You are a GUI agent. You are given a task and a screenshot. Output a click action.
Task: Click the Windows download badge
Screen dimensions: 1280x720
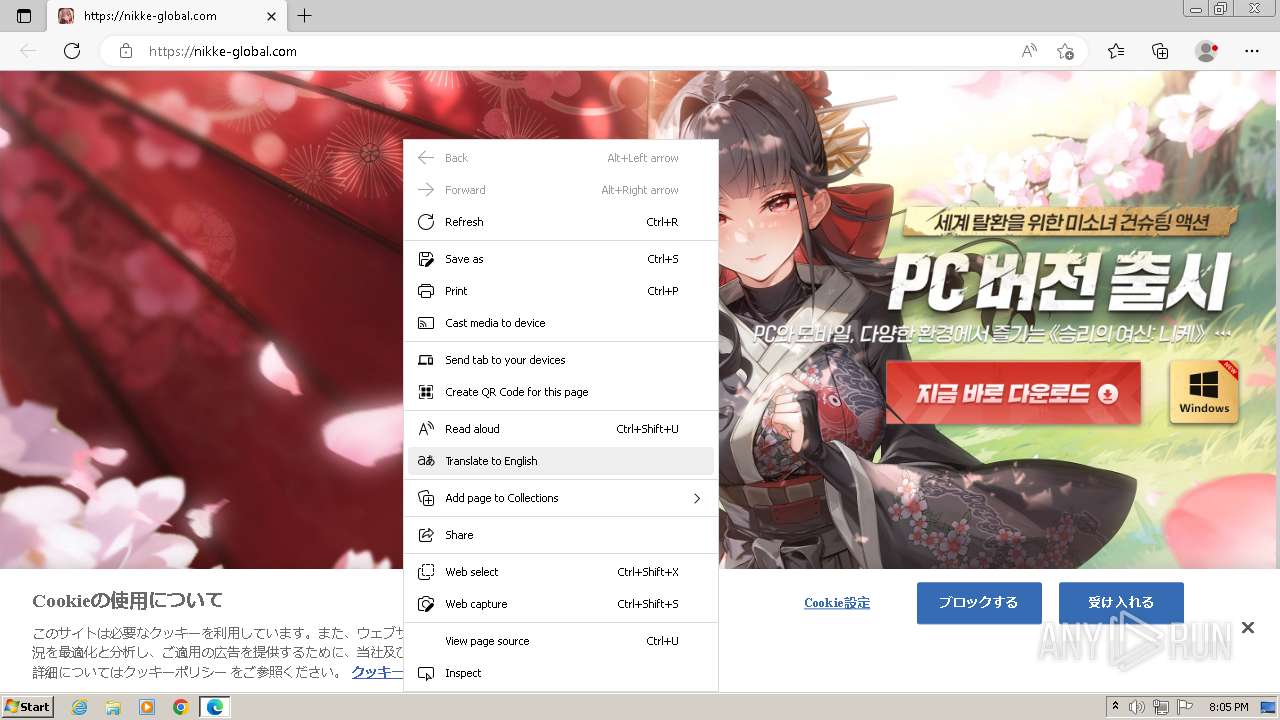[x=1204, y=392]
